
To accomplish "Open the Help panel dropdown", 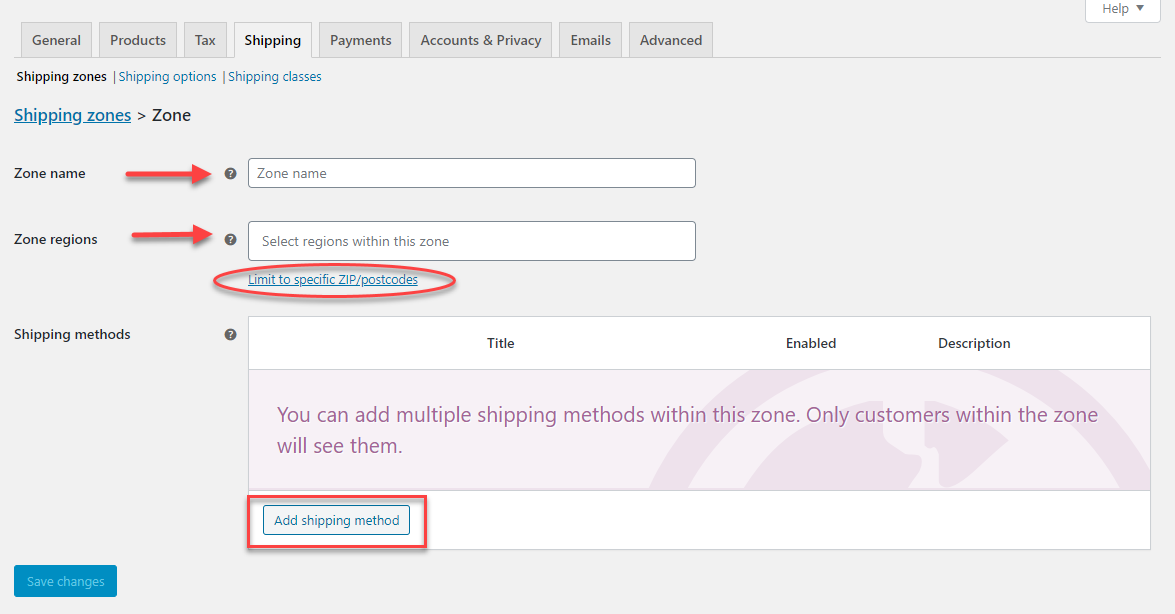I will click(1122, 9).
